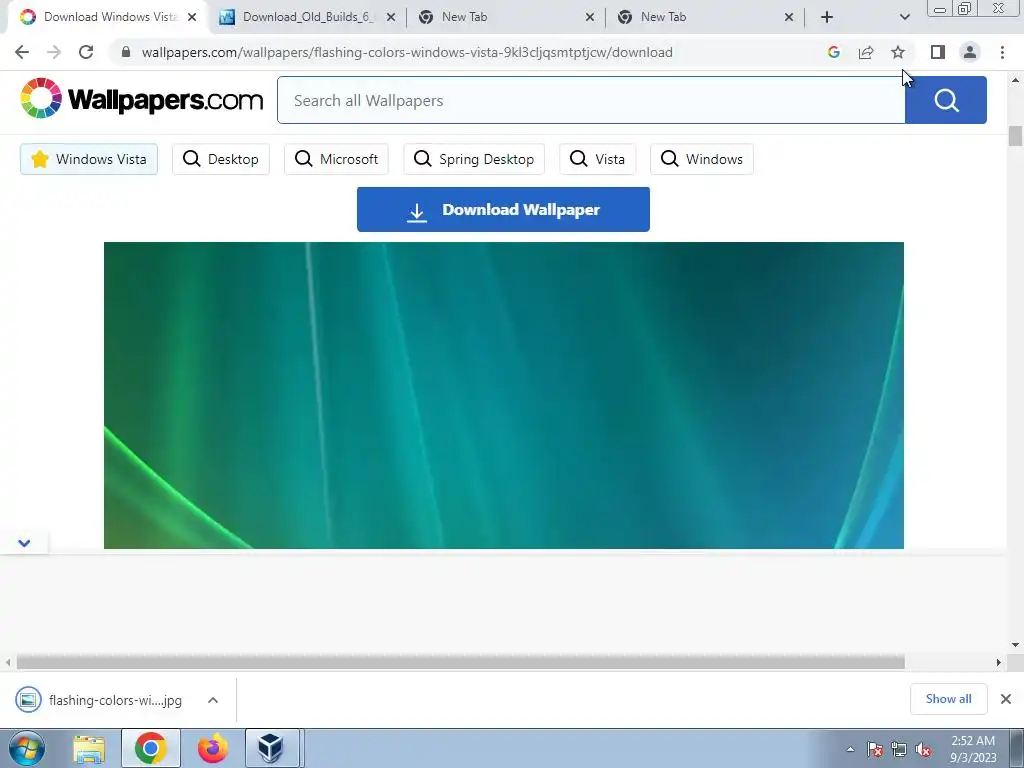Reload the page with the refresh icon
The width and height of the screenshot is (1024, 768).
tap(86, 52)
